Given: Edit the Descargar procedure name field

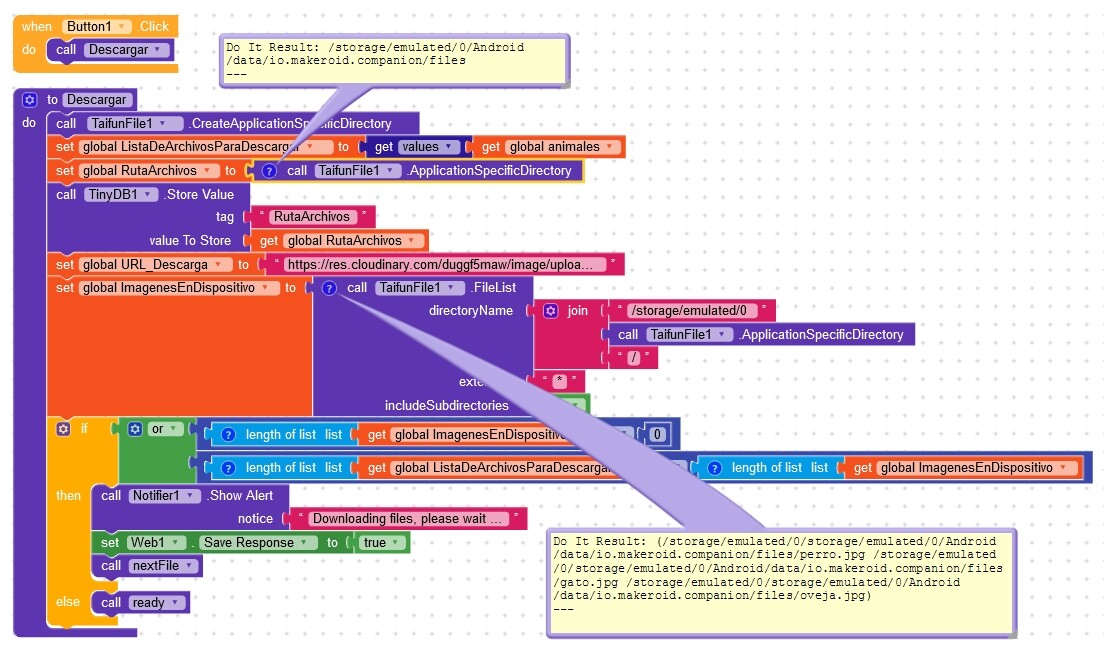Looking at the screenshot, I should coord(96,100).
